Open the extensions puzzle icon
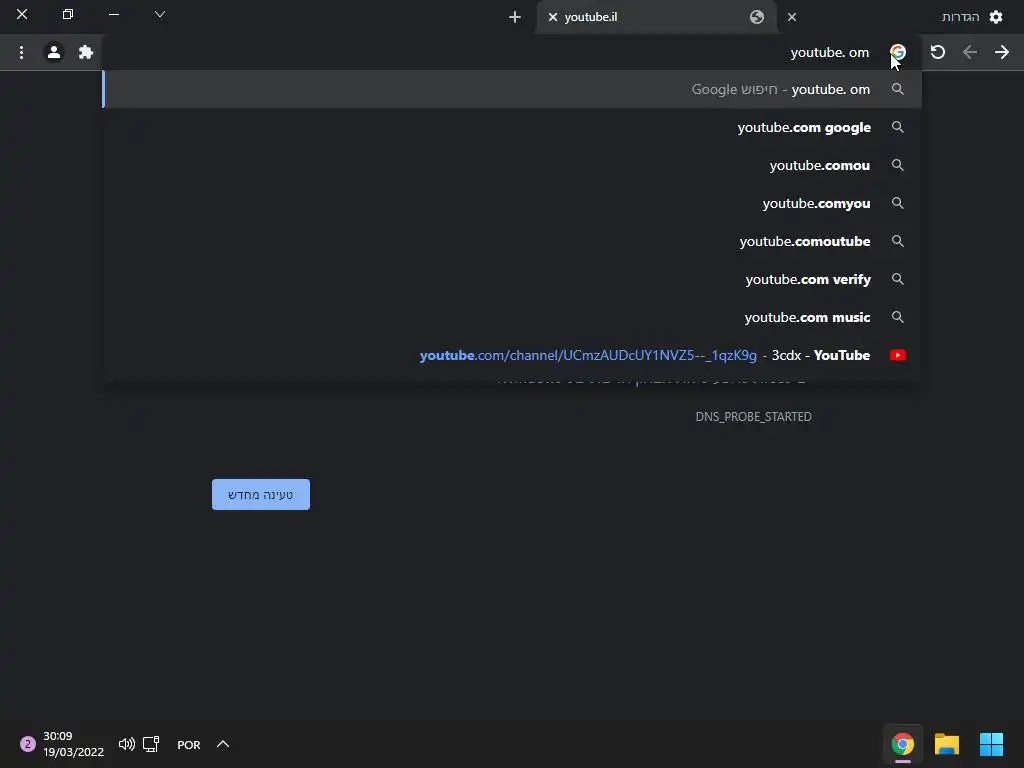The width and height of the screenshot is (1024, 768). pyautogui.click(x=86, y=52)
